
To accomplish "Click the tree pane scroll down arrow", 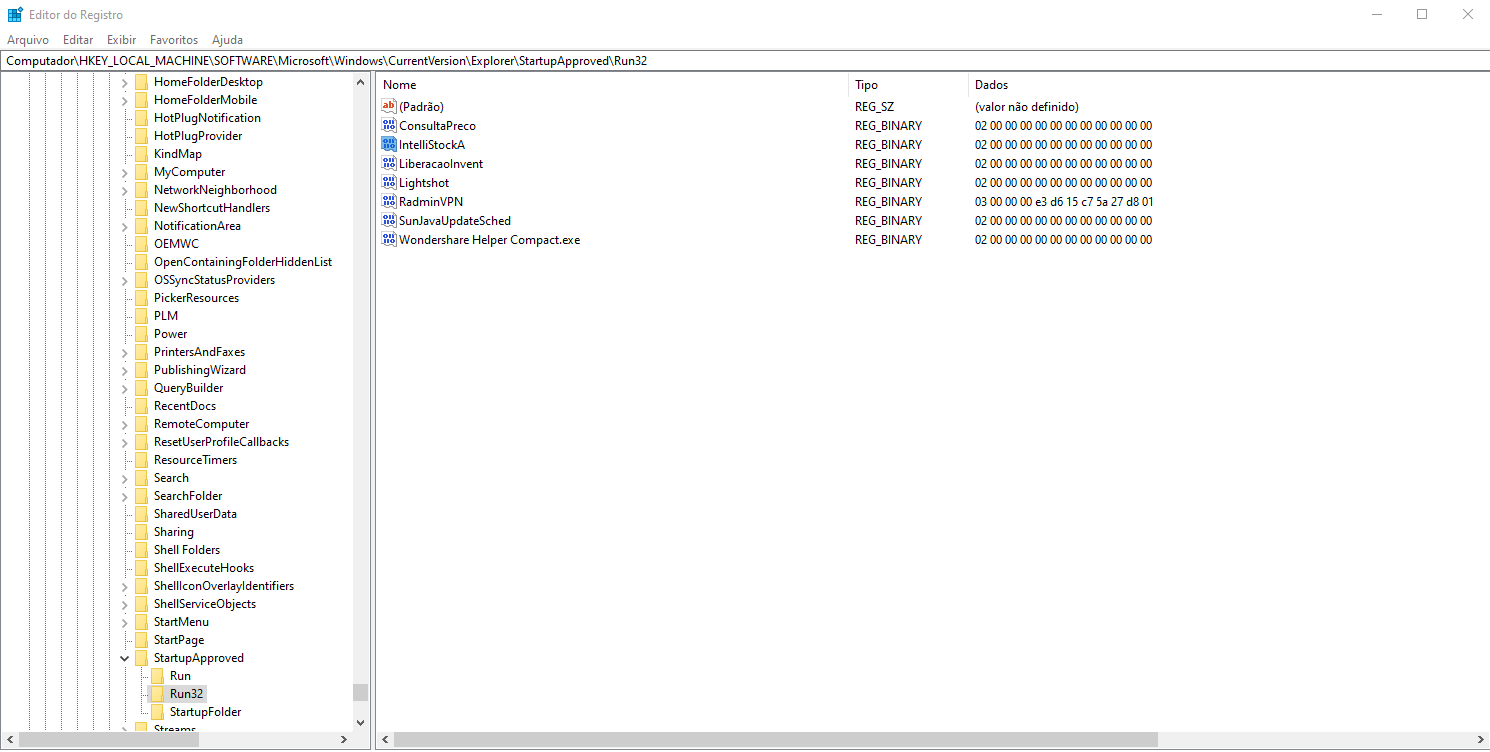I will [361, 722].
